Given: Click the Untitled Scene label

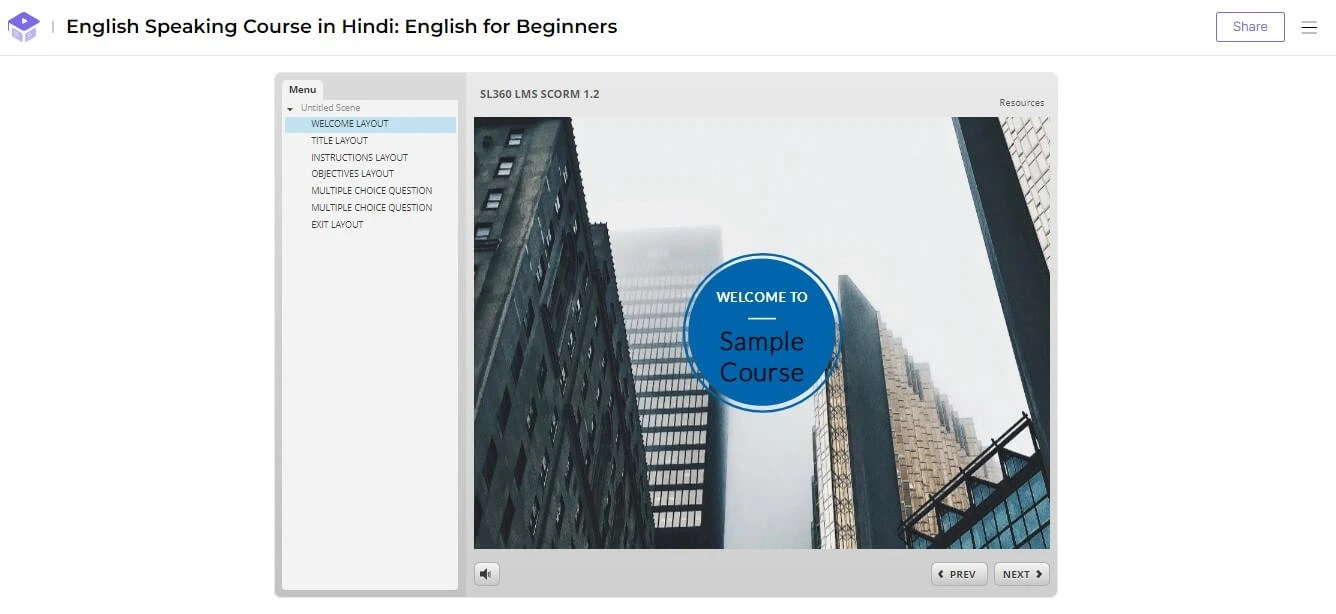Looking at the screenshot, I should [x=330, y=108].
